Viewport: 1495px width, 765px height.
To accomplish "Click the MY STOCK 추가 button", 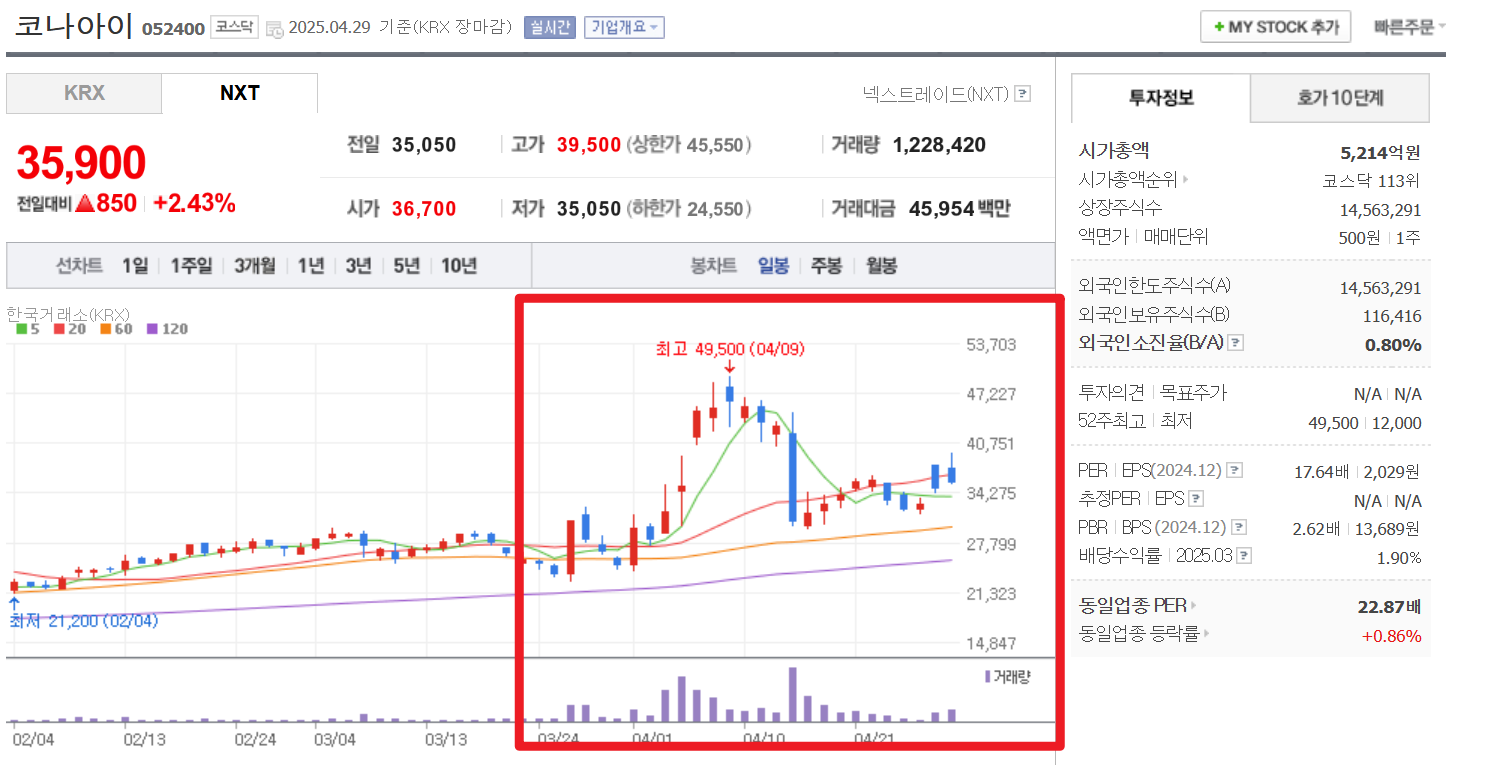I will [x=1275, y=26].
